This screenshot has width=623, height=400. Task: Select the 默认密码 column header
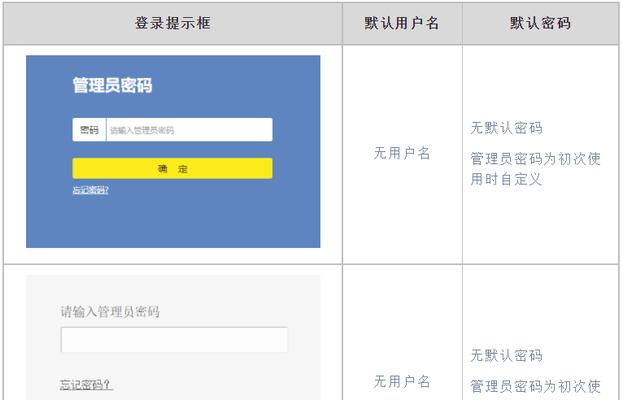(541, 23)
